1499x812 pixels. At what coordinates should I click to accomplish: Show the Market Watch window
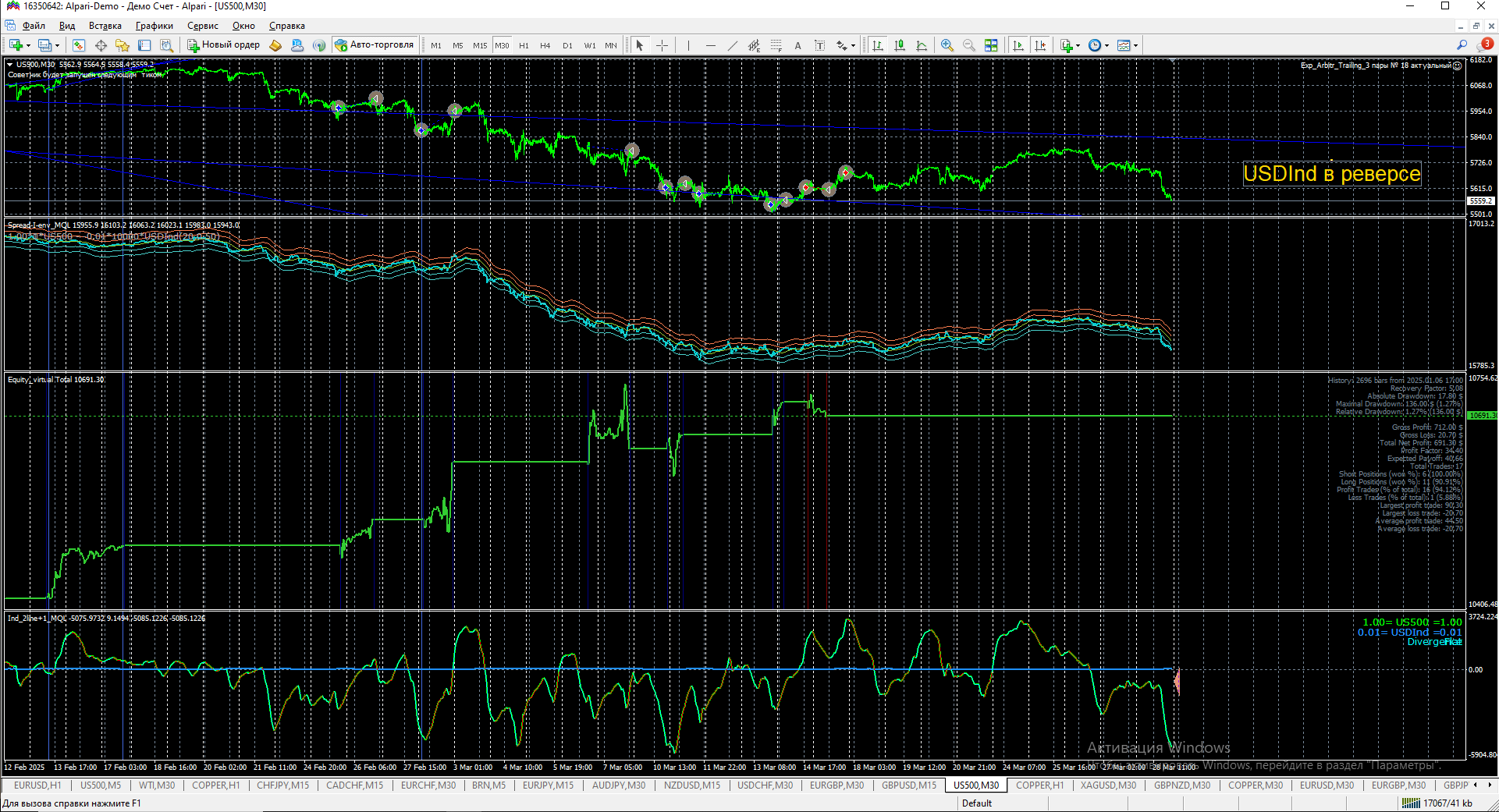79,45
